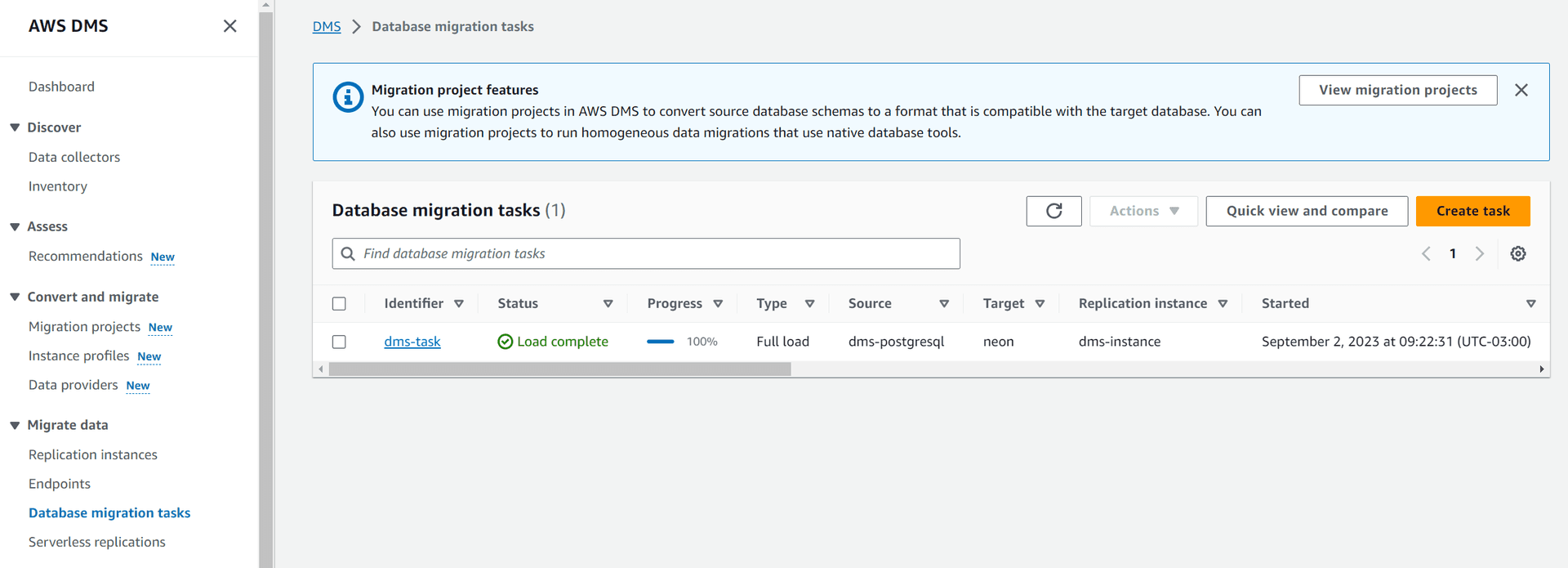Viewport: 1568px width, 568px height.
Task: Open the dms-task link
Action: (x=412, y=342)
